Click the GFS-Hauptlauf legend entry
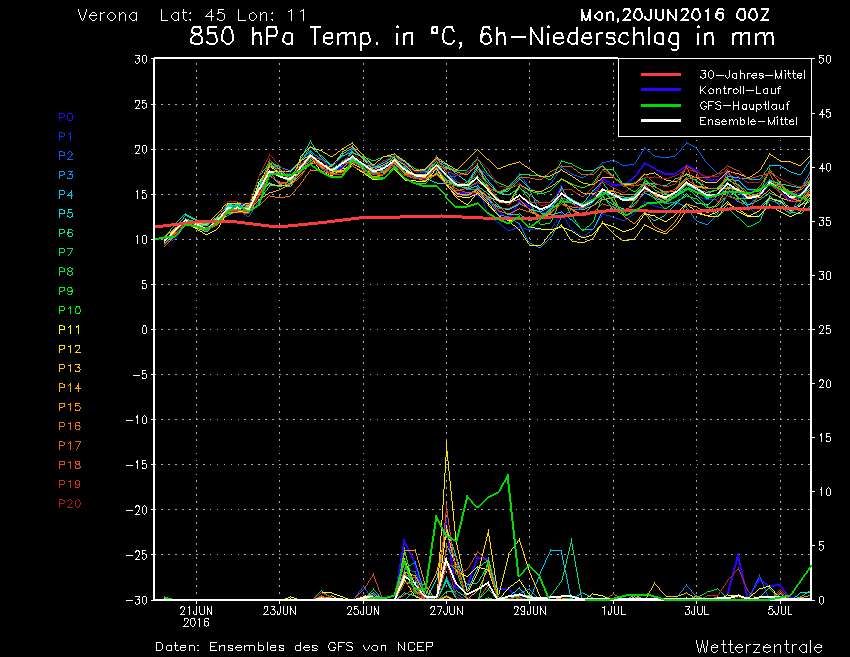The height and width of the screenshot is (657, 850). pyautogui.click(x=744, y=106)
